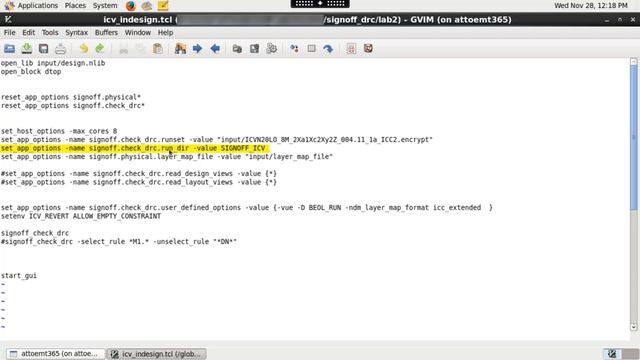The height and width of the screenshot is (360, 640).
Task: Launch Firefox from top panel
Action: pos(131,6)
